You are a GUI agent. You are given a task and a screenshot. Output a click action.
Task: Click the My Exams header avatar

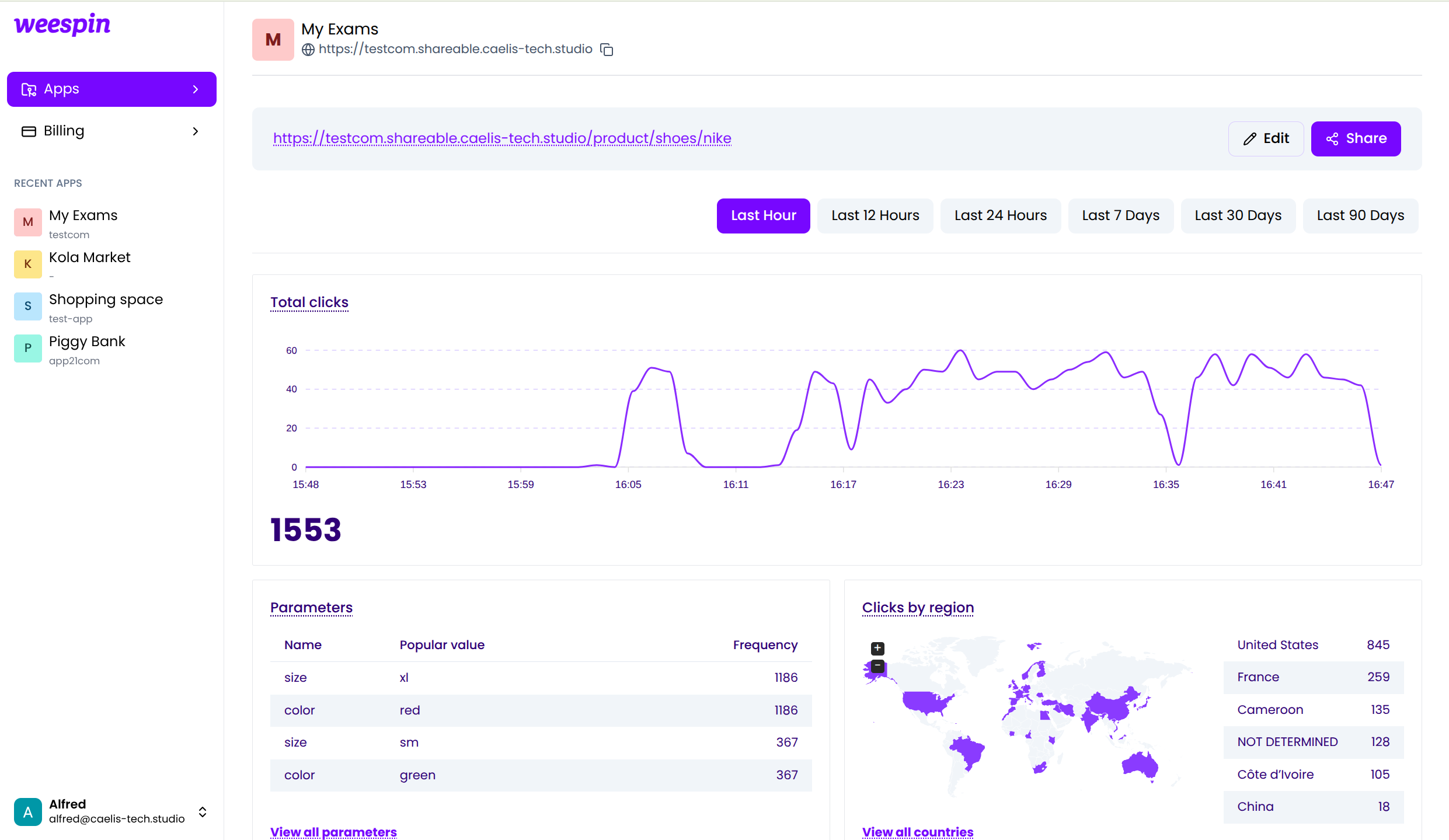[273, 40]
